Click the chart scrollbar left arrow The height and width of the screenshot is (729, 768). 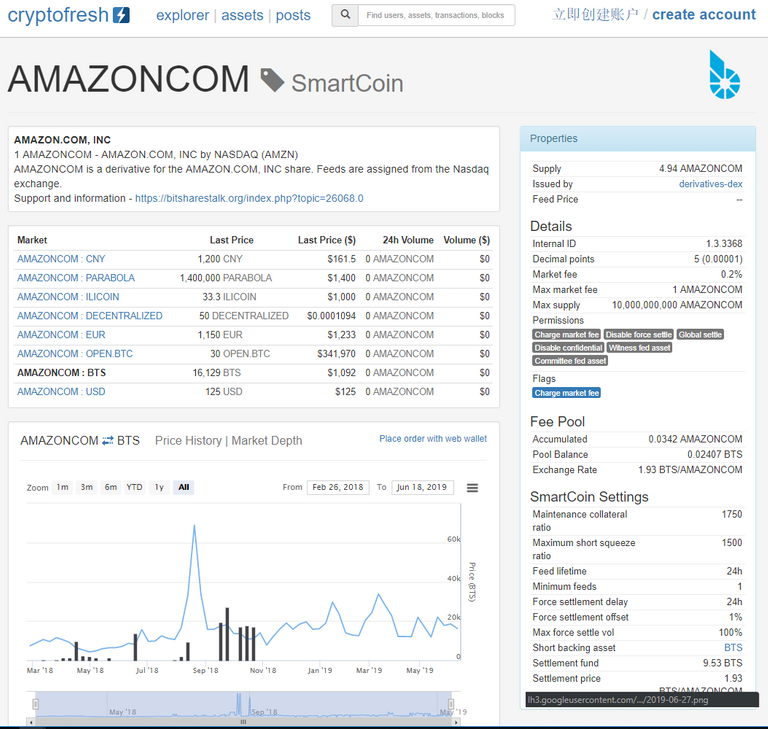click(31, 722)
